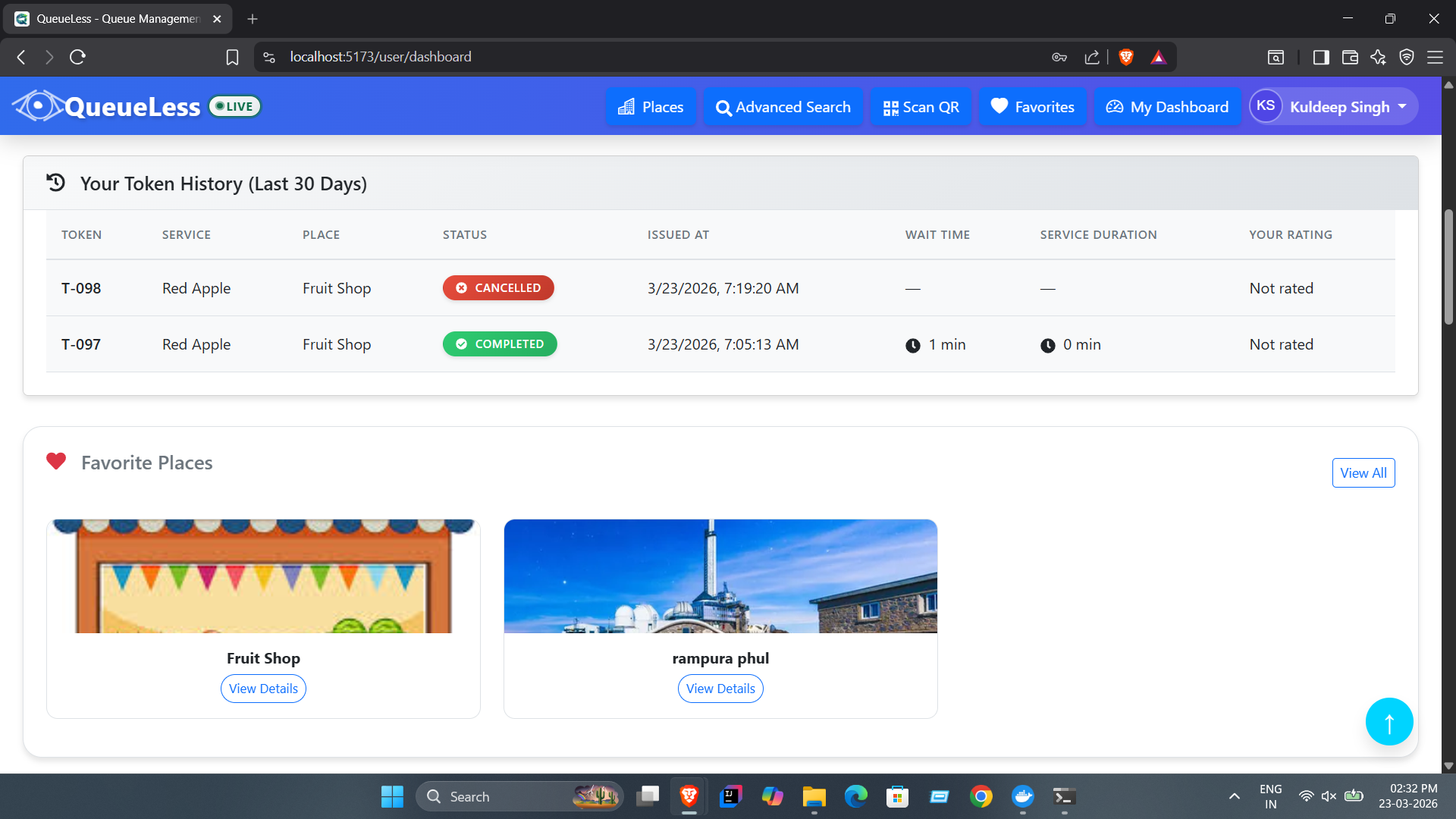Go to Favorites in the navbar
The height and width of the screenshot is (819, 1456).
(x=1032, y=107)
